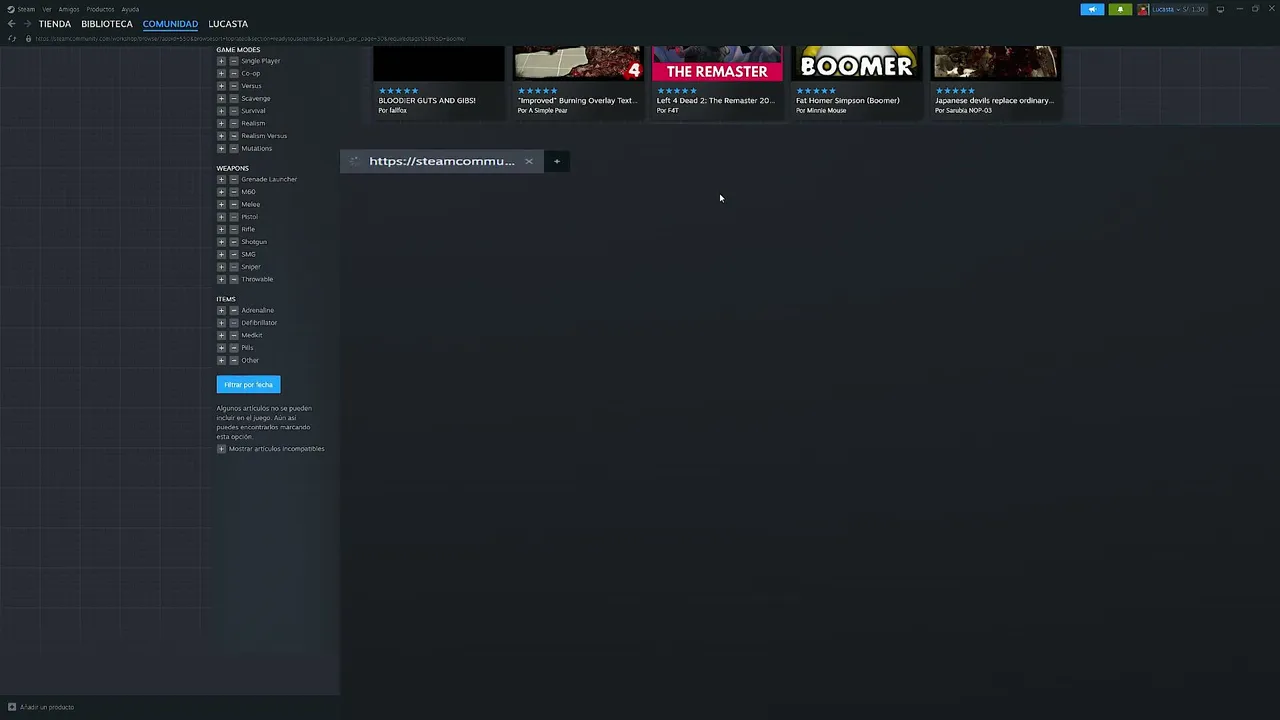Open the LUCASTA profile tab

coord(228,24)
